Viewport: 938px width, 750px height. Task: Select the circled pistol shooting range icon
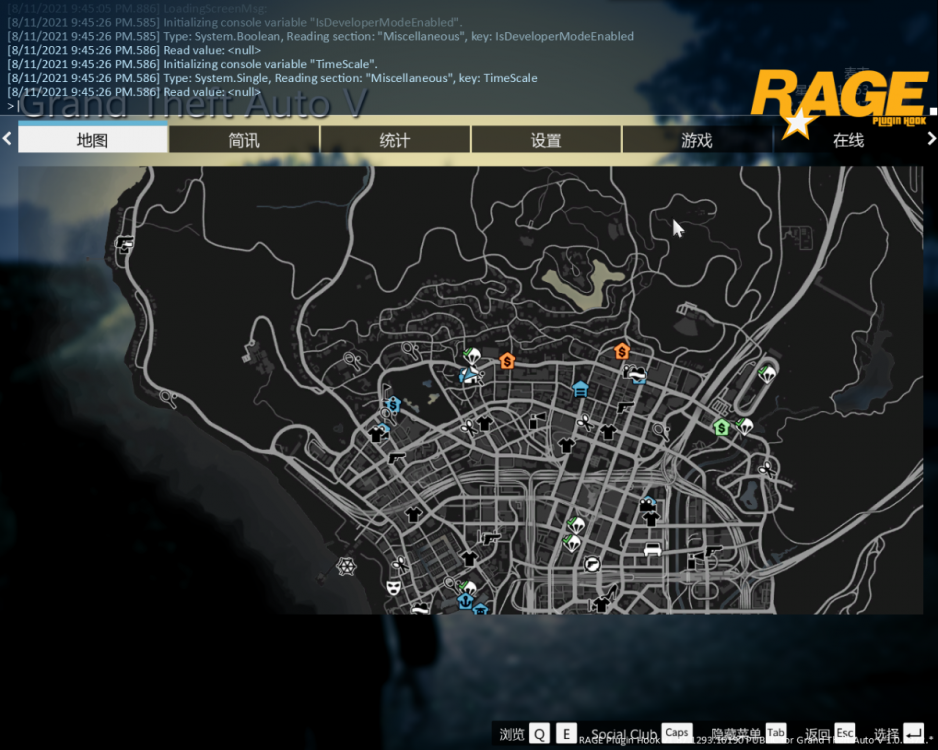coord(592,564)
